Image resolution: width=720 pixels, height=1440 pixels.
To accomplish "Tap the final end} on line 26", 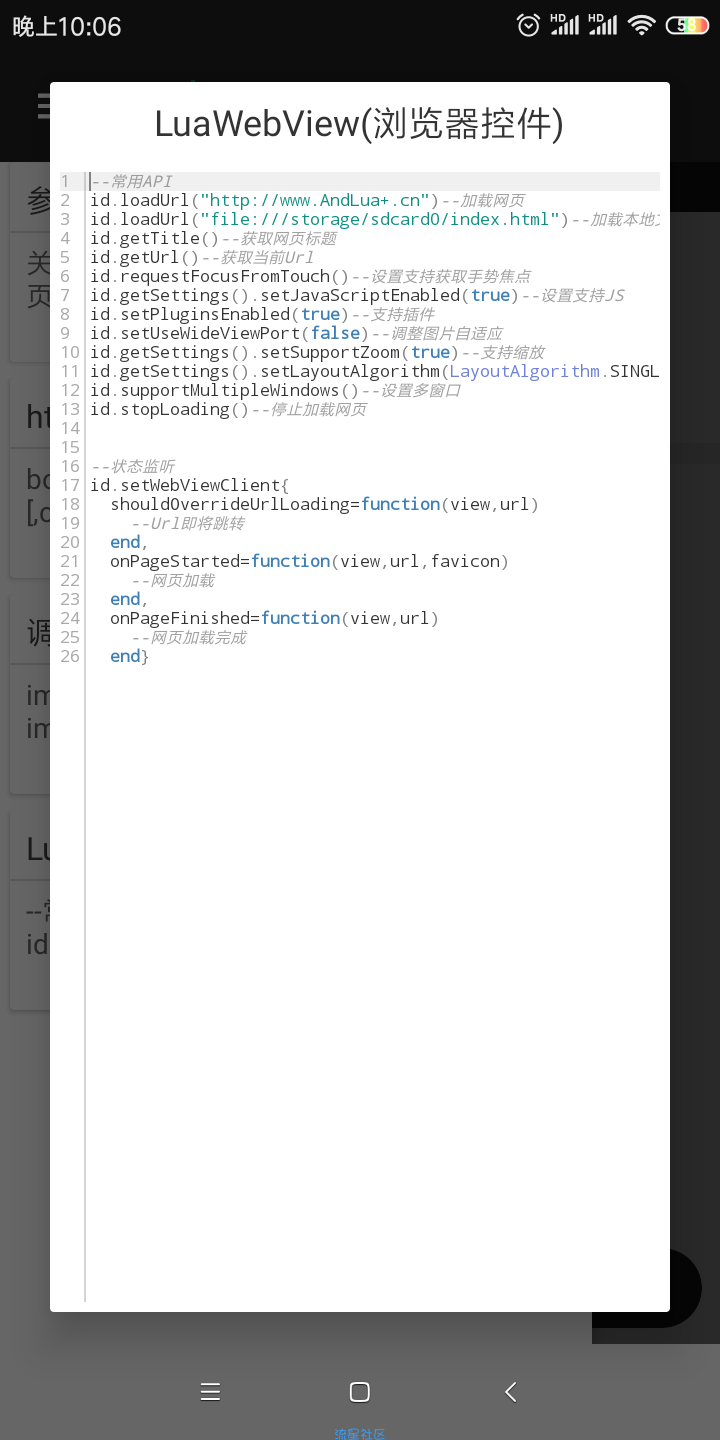I will [x=130, y=656].
